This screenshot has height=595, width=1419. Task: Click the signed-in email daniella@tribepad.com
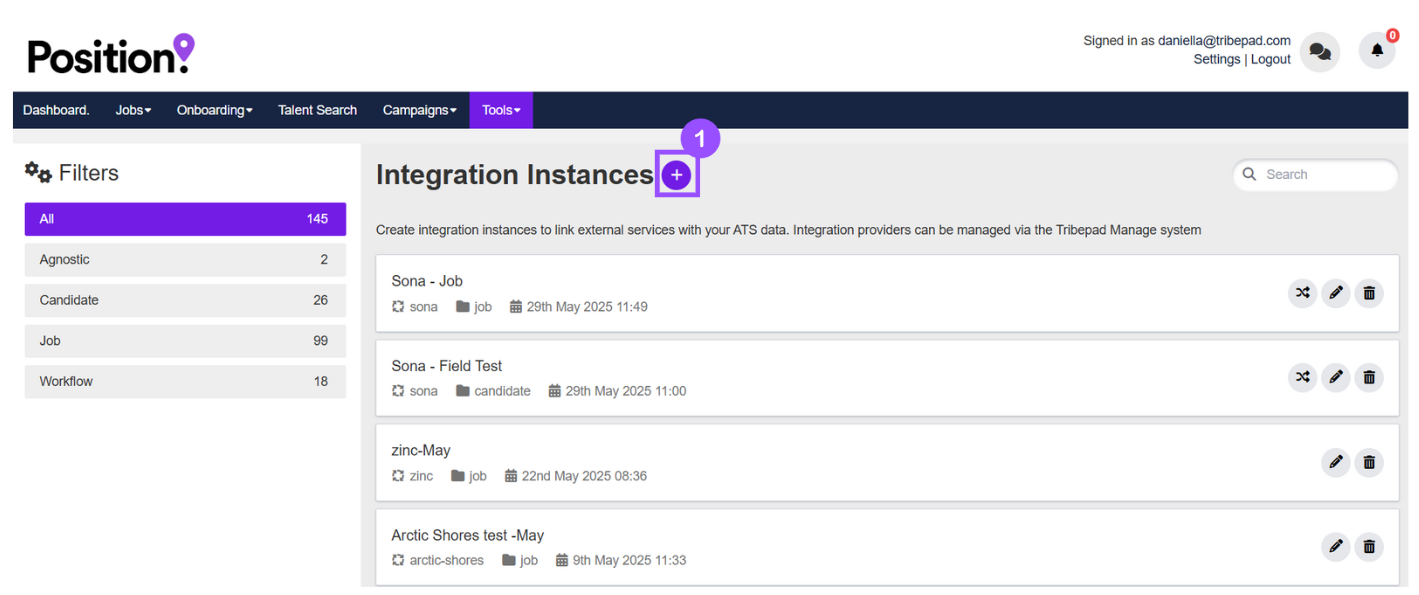1224,41
